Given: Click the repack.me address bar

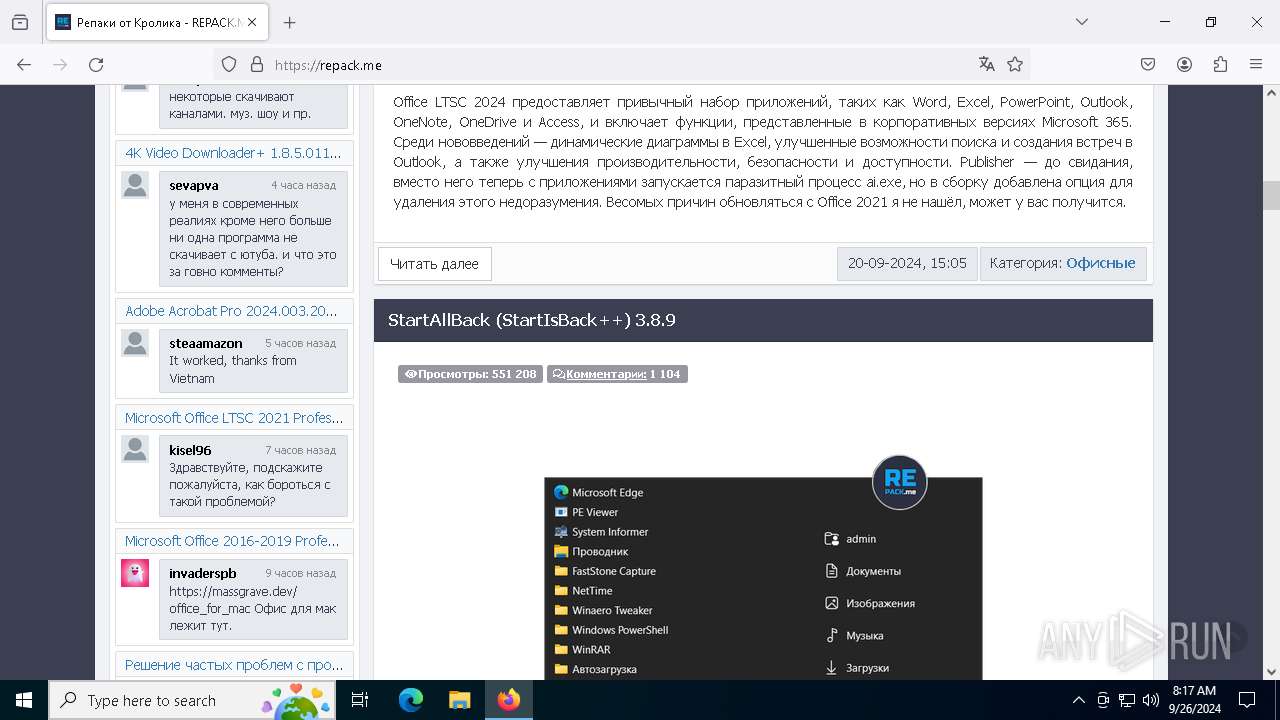Looking at the screenshot, I should (620, 64).
